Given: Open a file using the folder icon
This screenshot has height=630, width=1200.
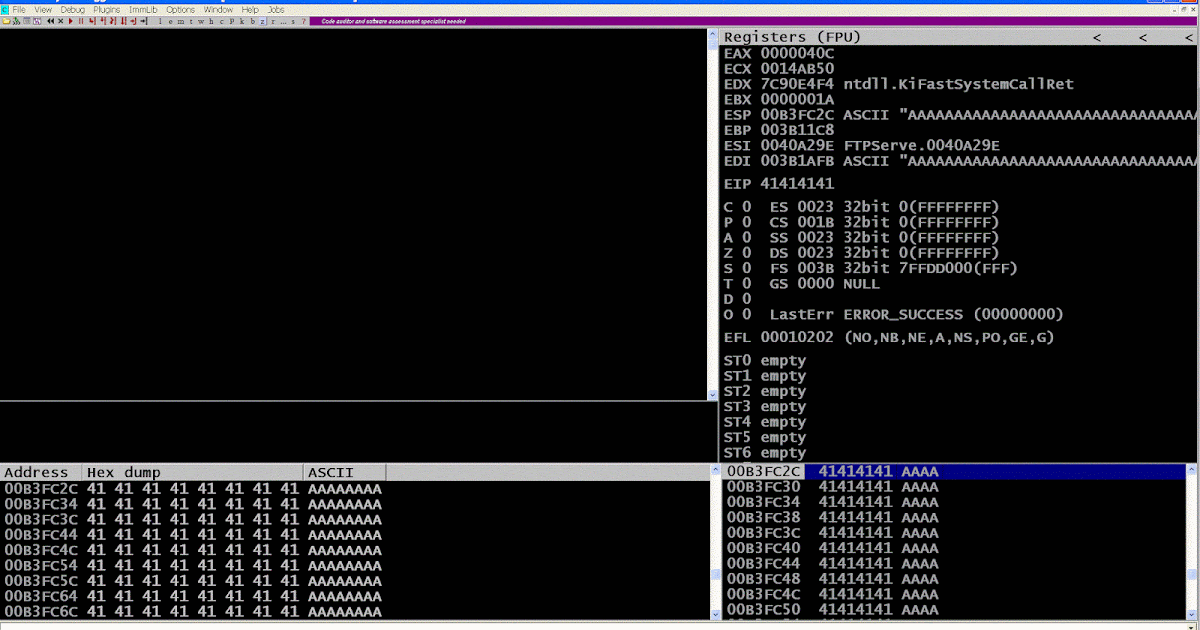Looking at the screenshot, I should point(6,22).
